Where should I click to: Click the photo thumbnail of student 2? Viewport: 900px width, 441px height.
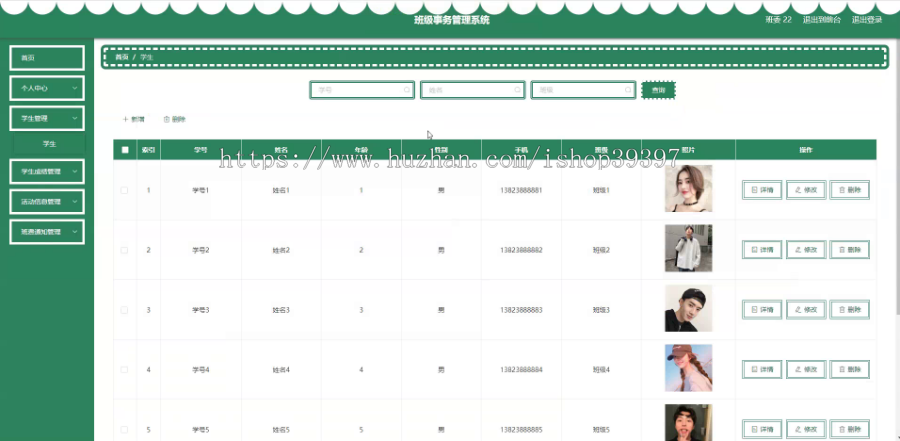click(x=688, y=248)
